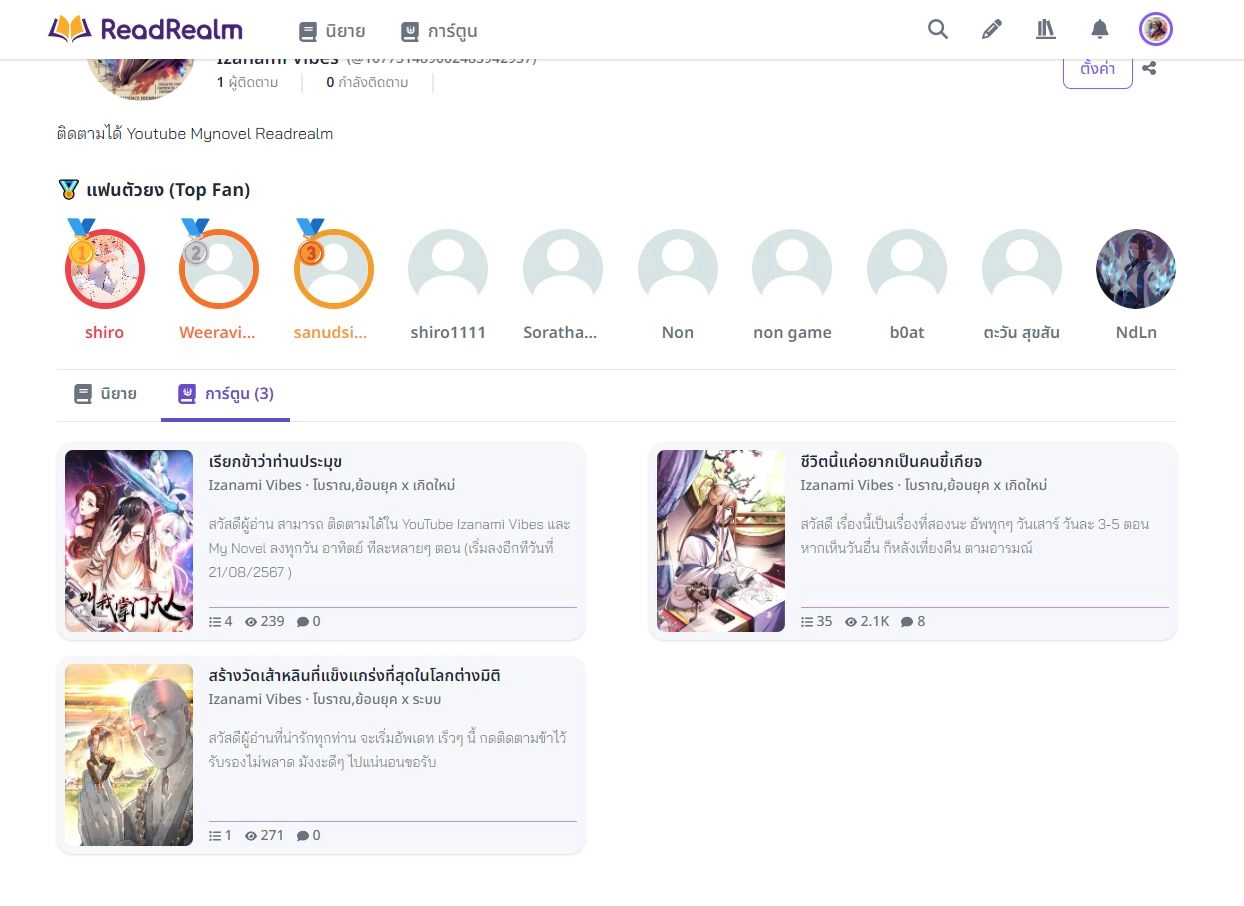
Task: Open the search icon in header
Action: pos(937,30)
